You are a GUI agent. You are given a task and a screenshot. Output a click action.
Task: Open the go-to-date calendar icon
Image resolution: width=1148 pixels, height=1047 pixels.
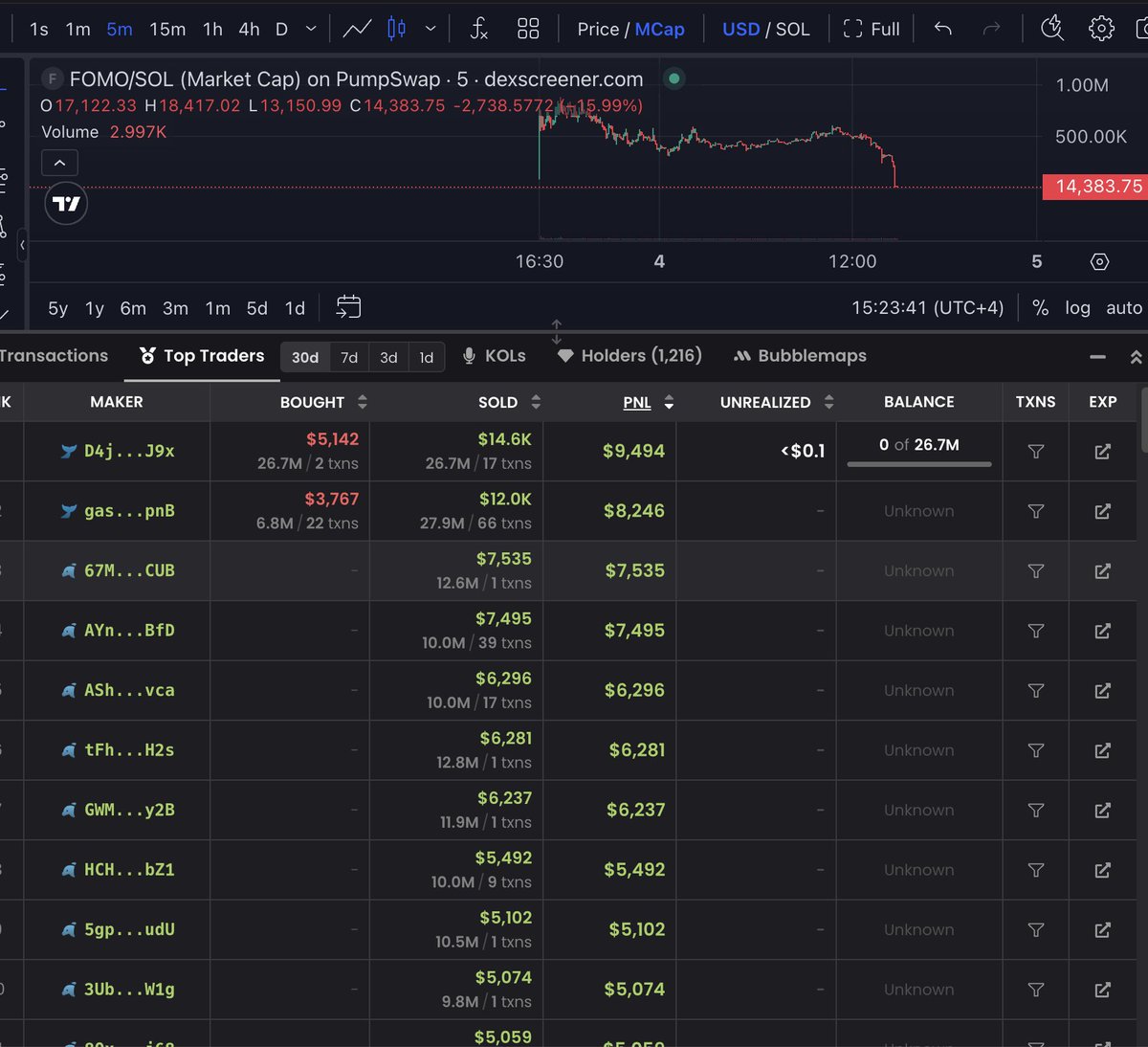tap(348, 307)
